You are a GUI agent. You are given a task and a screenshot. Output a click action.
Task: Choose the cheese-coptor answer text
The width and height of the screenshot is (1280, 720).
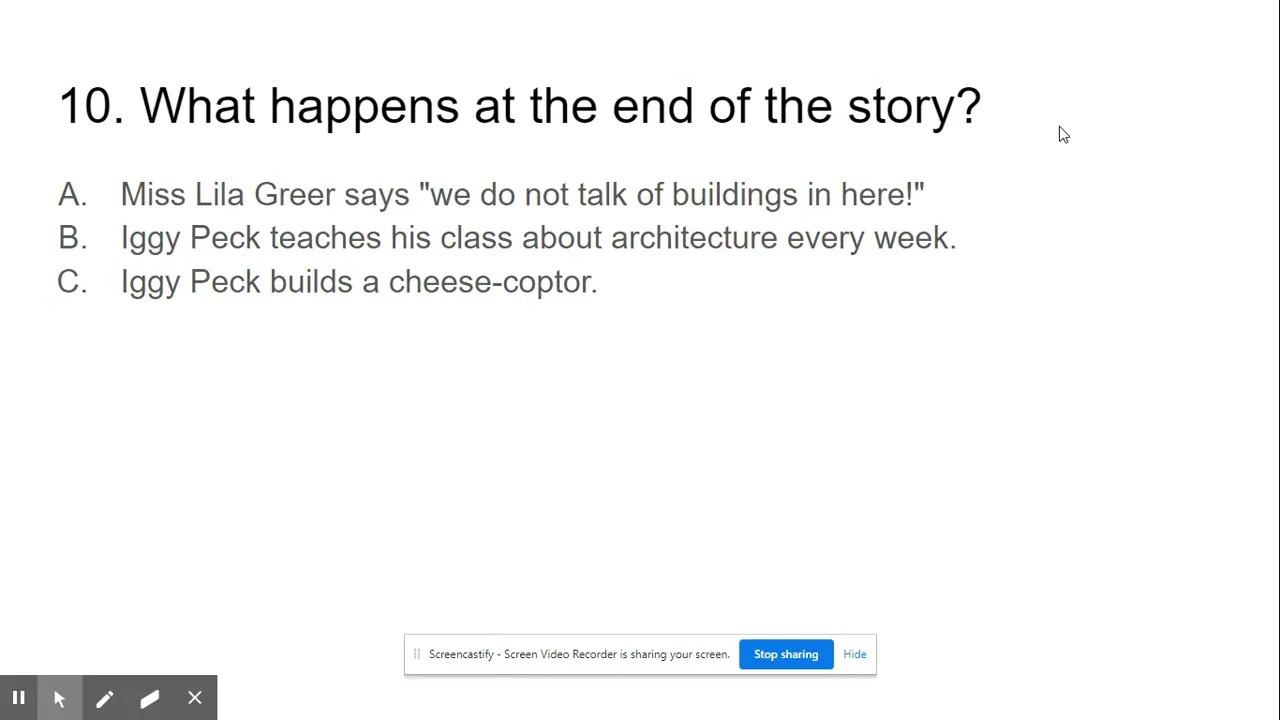click(358, 282)
